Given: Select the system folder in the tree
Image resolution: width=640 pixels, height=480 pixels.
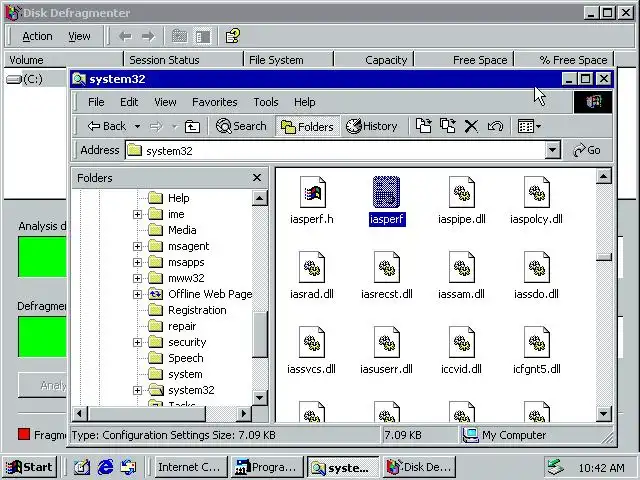Looking at the screenshot, I should (x=185, y=374).
